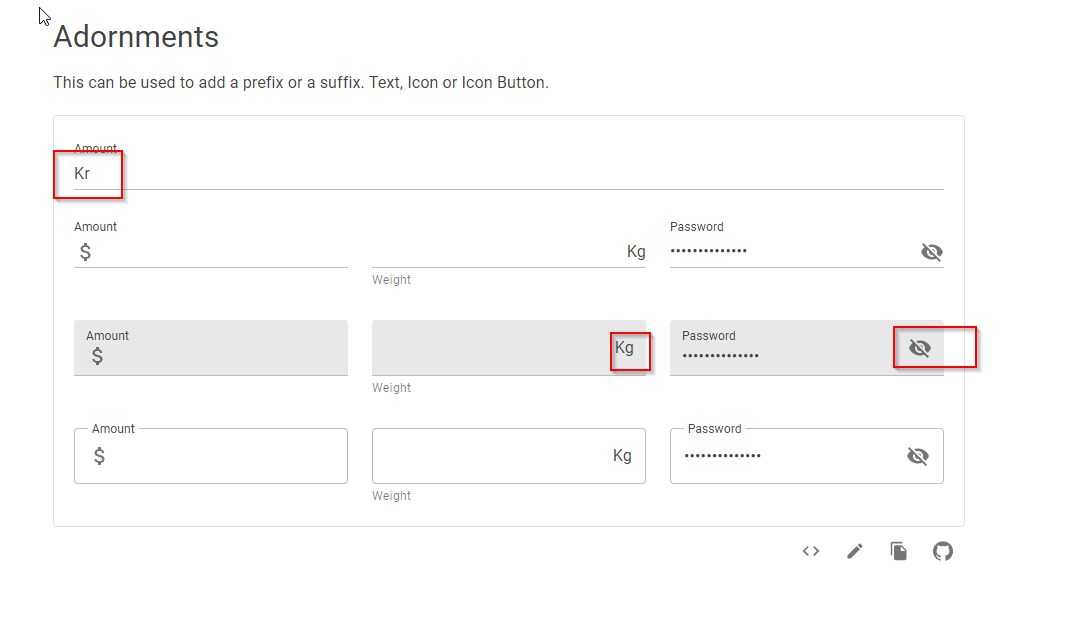1077x628 pixels.
Task: Open the demo's GitHub source icon
Action: (x=942, y=551)
